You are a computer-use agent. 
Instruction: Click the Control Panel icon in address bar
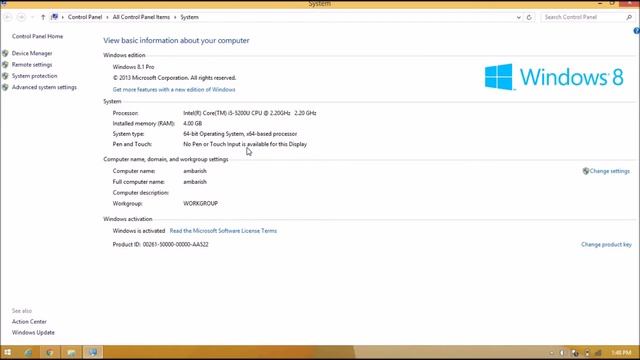pyautogui.click(x=54, y=17)
